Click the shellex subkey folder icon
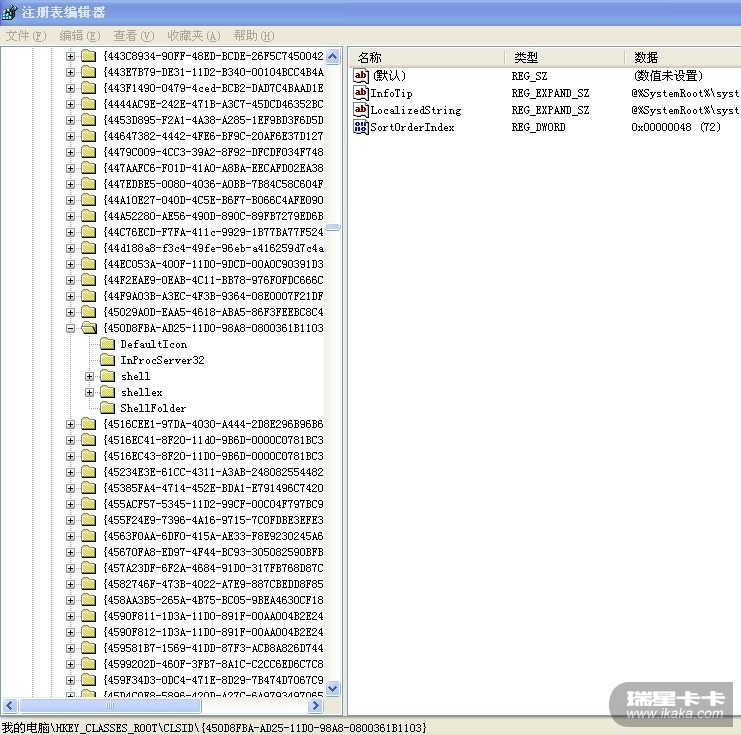Screen dimensions: 741x735 coord(107,392)
